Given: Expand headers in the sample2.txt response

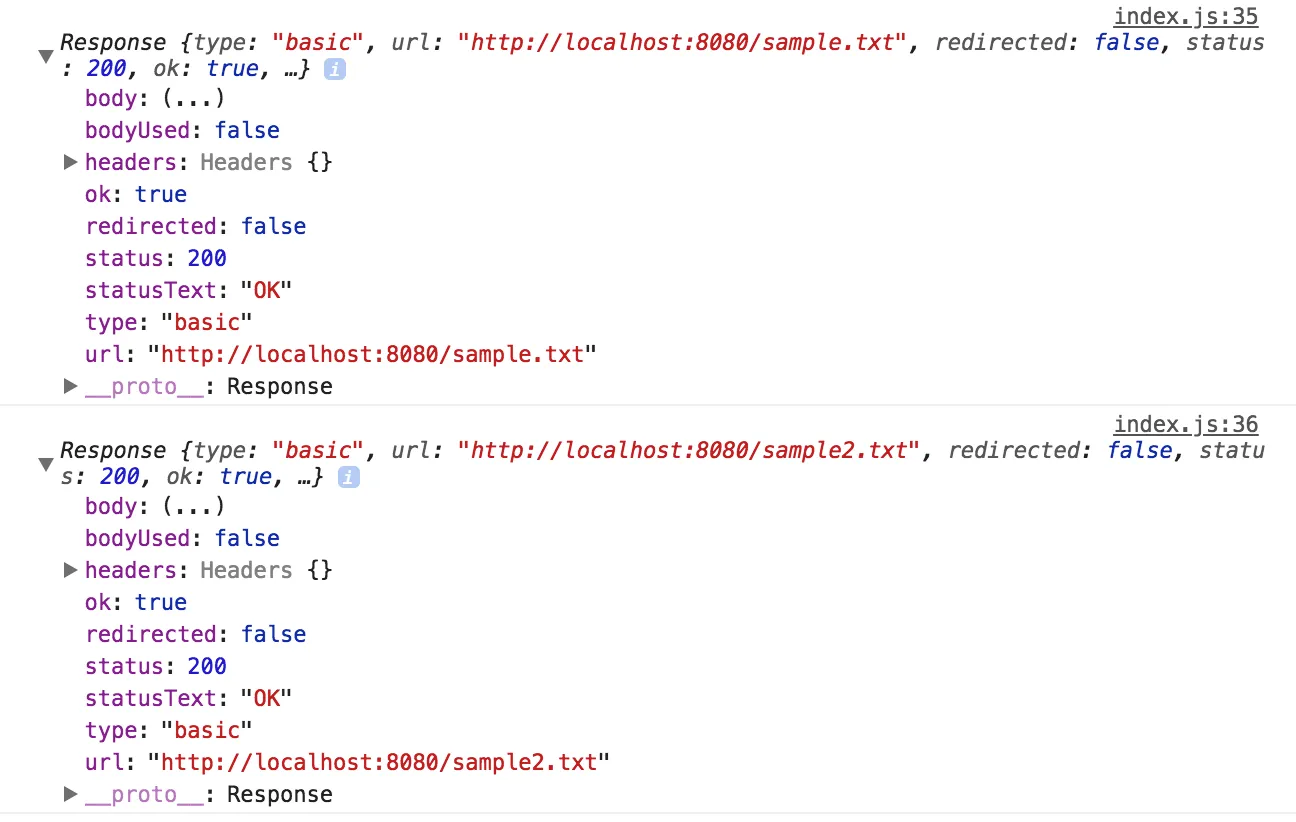Looking at the screenshot, I should [x=70, y=570].
